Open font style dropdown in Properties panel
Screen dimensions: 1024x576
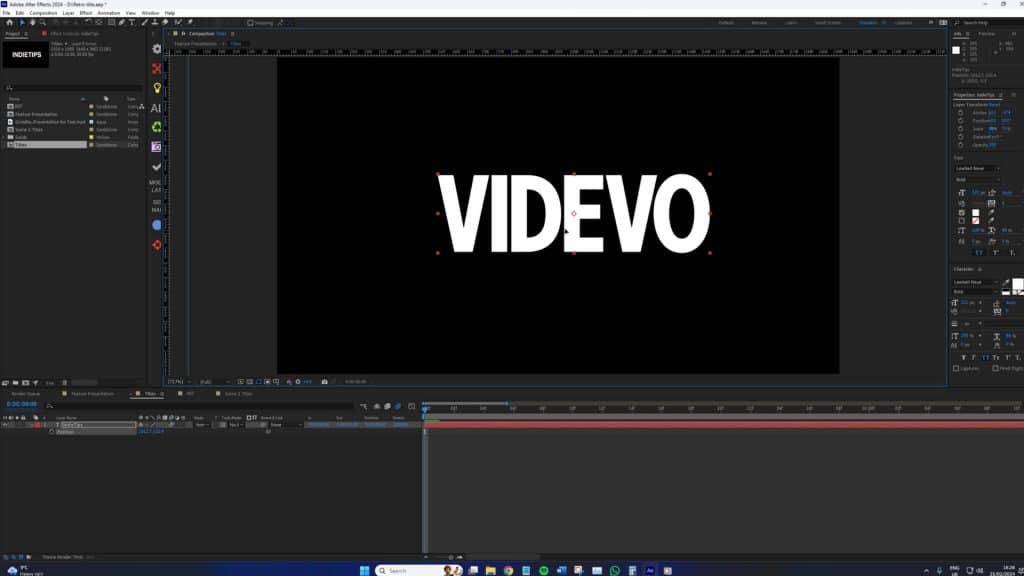click(977, 180)
